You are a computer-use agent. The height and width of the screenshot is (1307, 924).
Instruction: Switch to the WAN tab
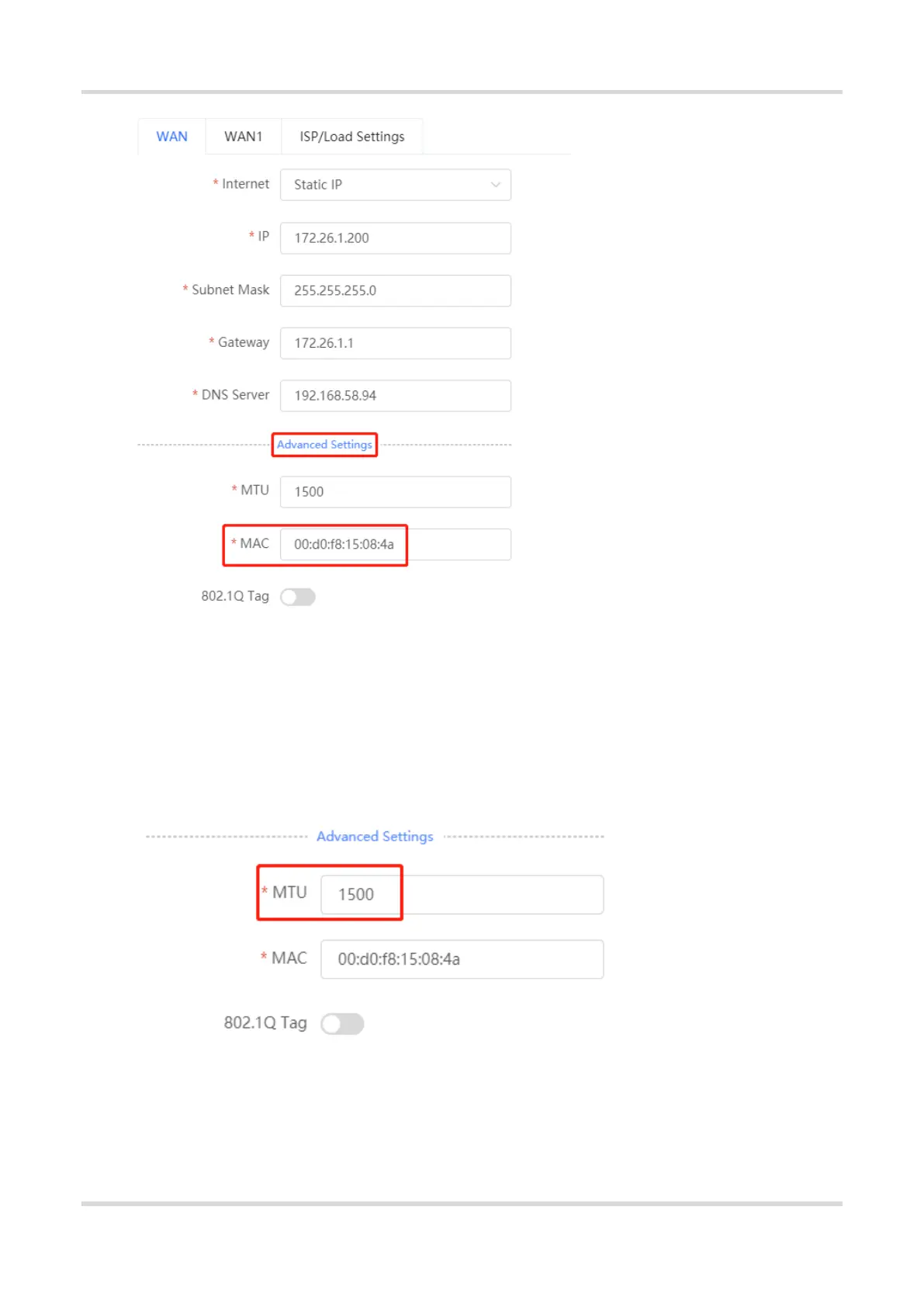(x=171, y=137)
